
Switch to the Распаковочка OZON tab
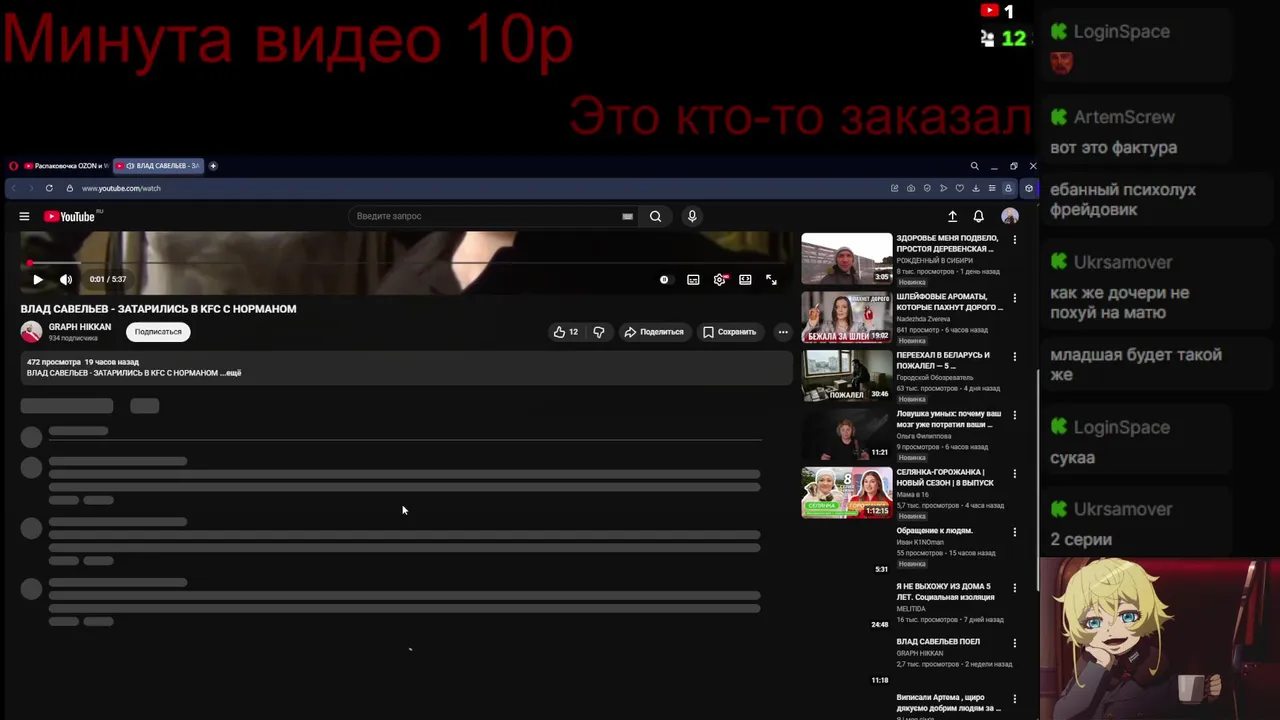coord(66,166)
